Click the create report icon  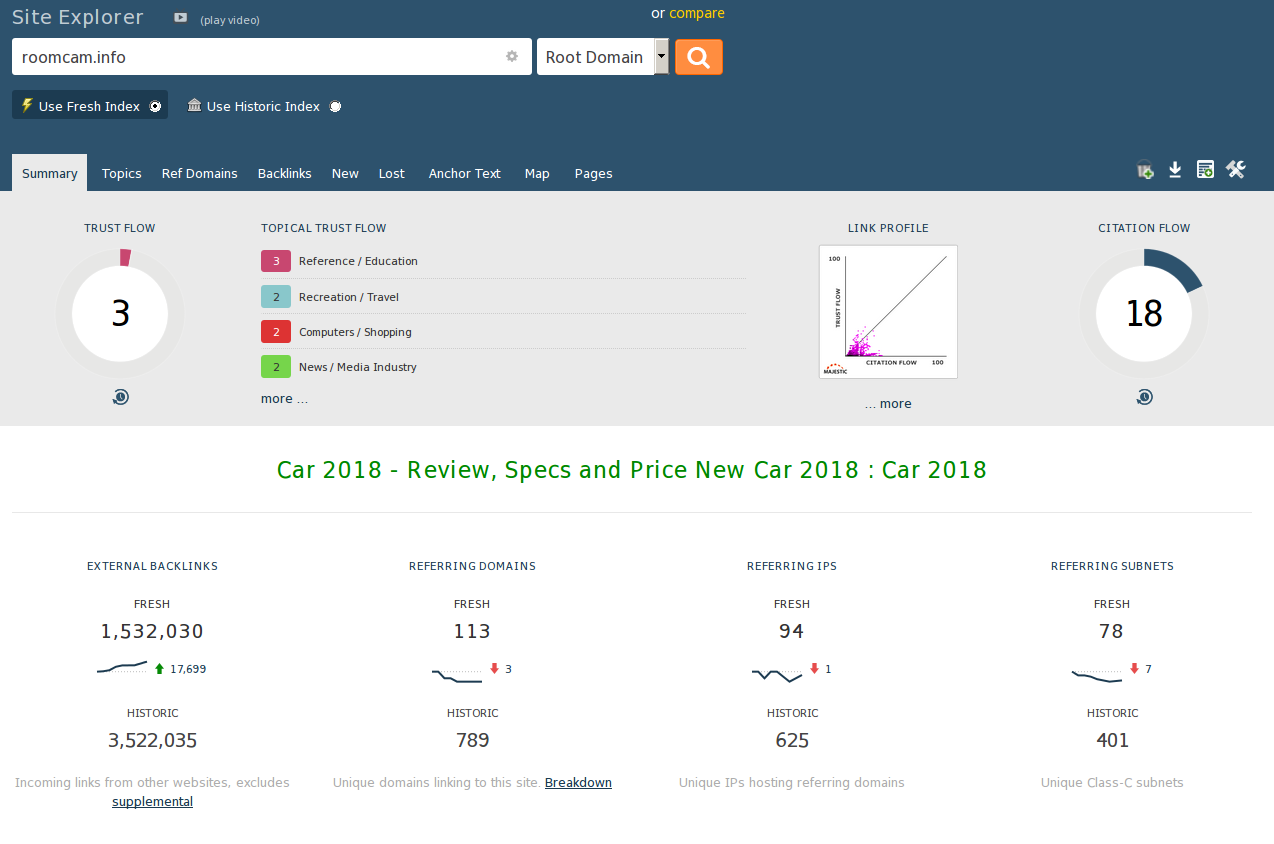pos(1205,170)
